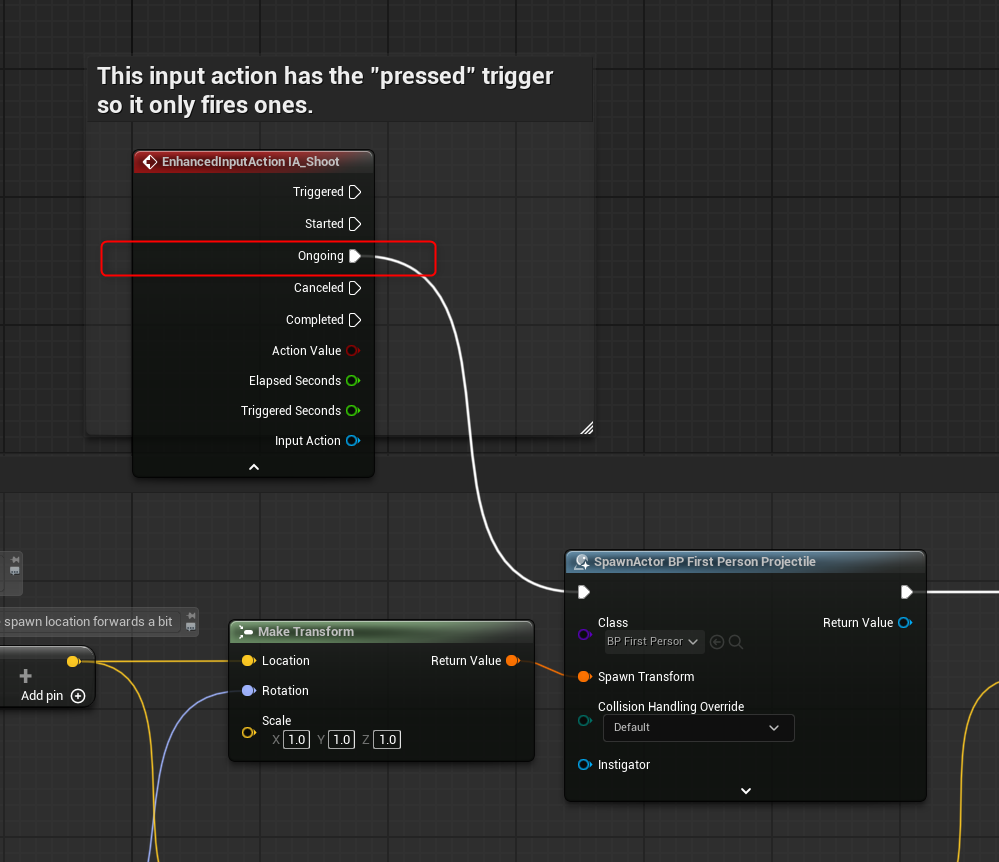
Task: Select the Ongoing execution output pin
Action: tap(356, 255)
